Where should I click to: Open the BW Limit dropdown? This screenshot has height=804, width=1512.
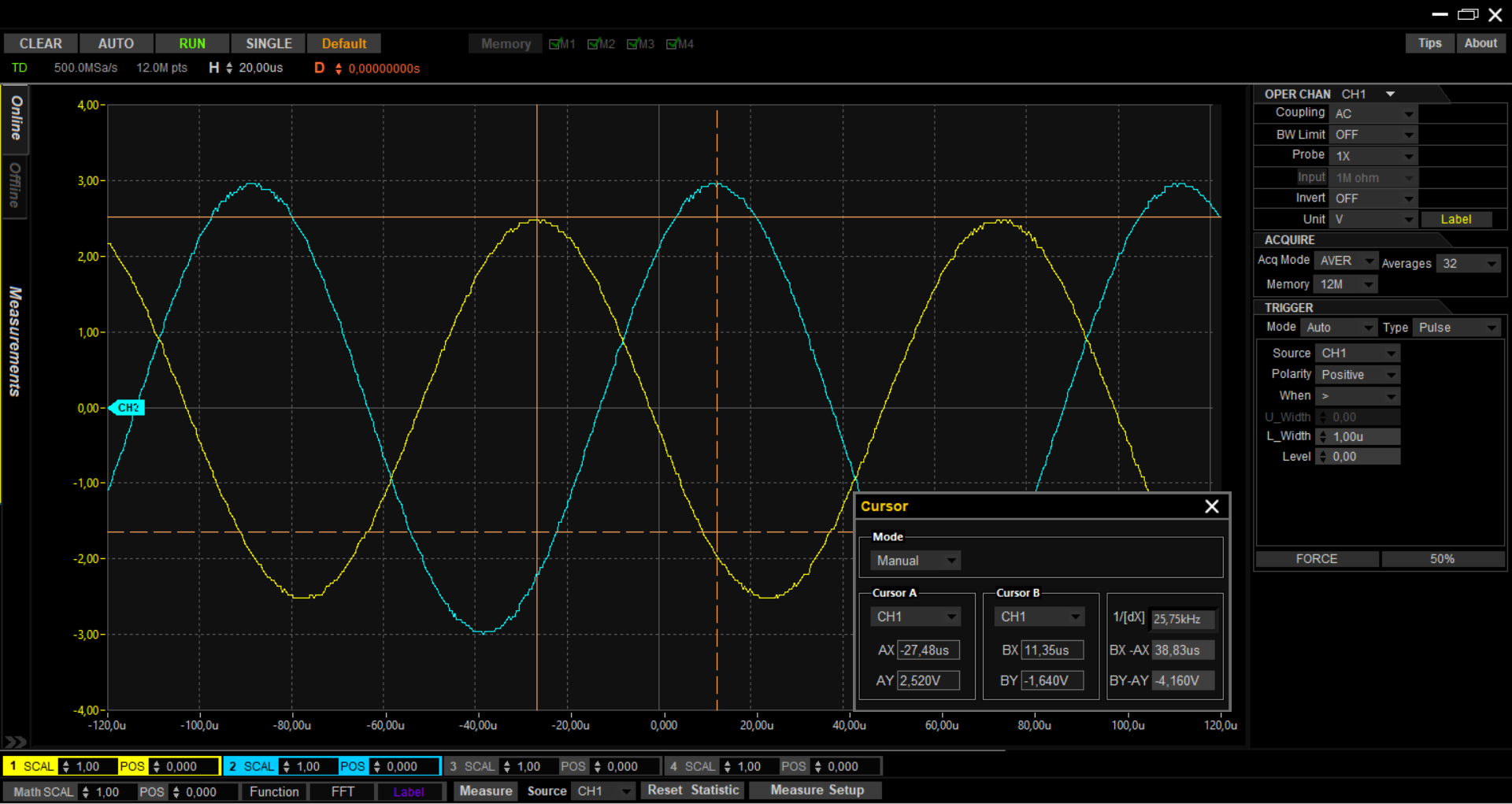point(1373,135)
